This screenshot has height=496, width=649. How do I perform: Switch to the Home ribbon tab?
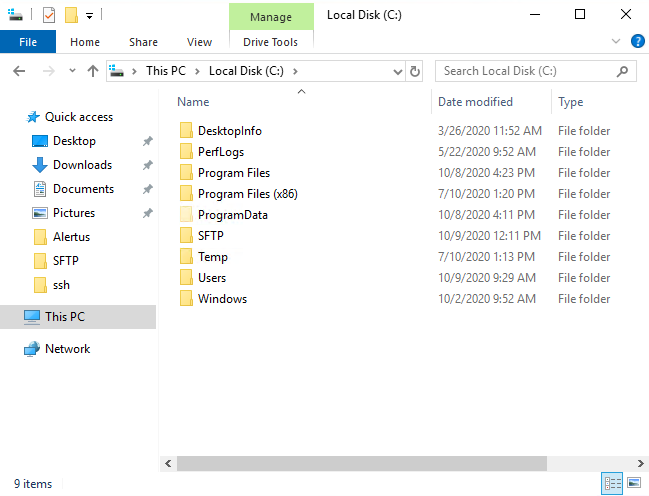(x=85, y=42)
